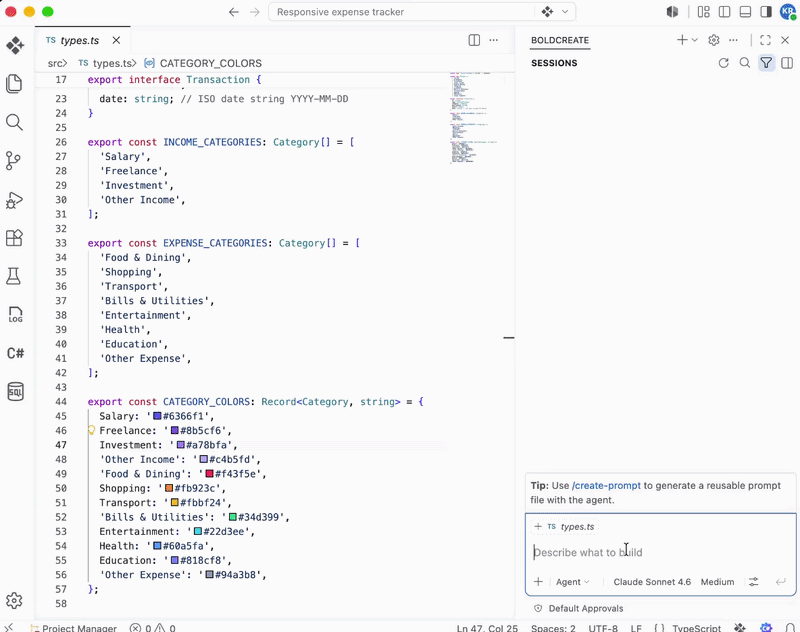Configure tools with the sliders icon
The width and height of the screenshot is (800, 632).
coord(754,582)
